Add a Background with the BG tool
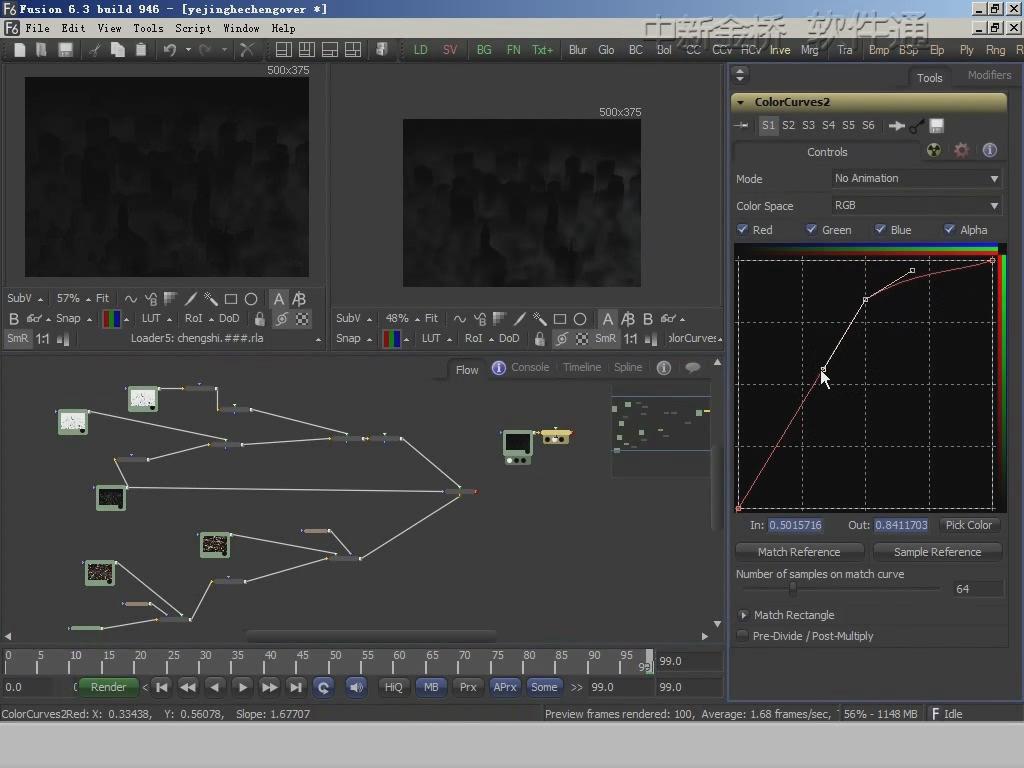This screenshot has width=1024, height=768. 484,50
